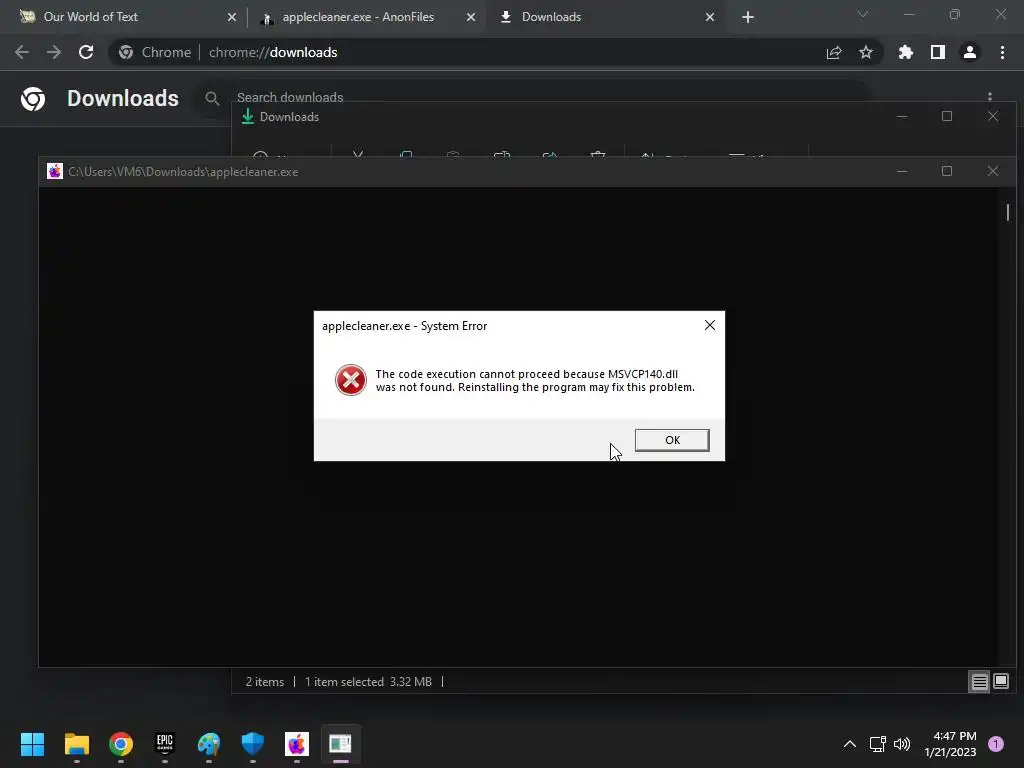Go back in Chrome
The height and width of the screenshot is (768, 1024).
tap(22, 52)
